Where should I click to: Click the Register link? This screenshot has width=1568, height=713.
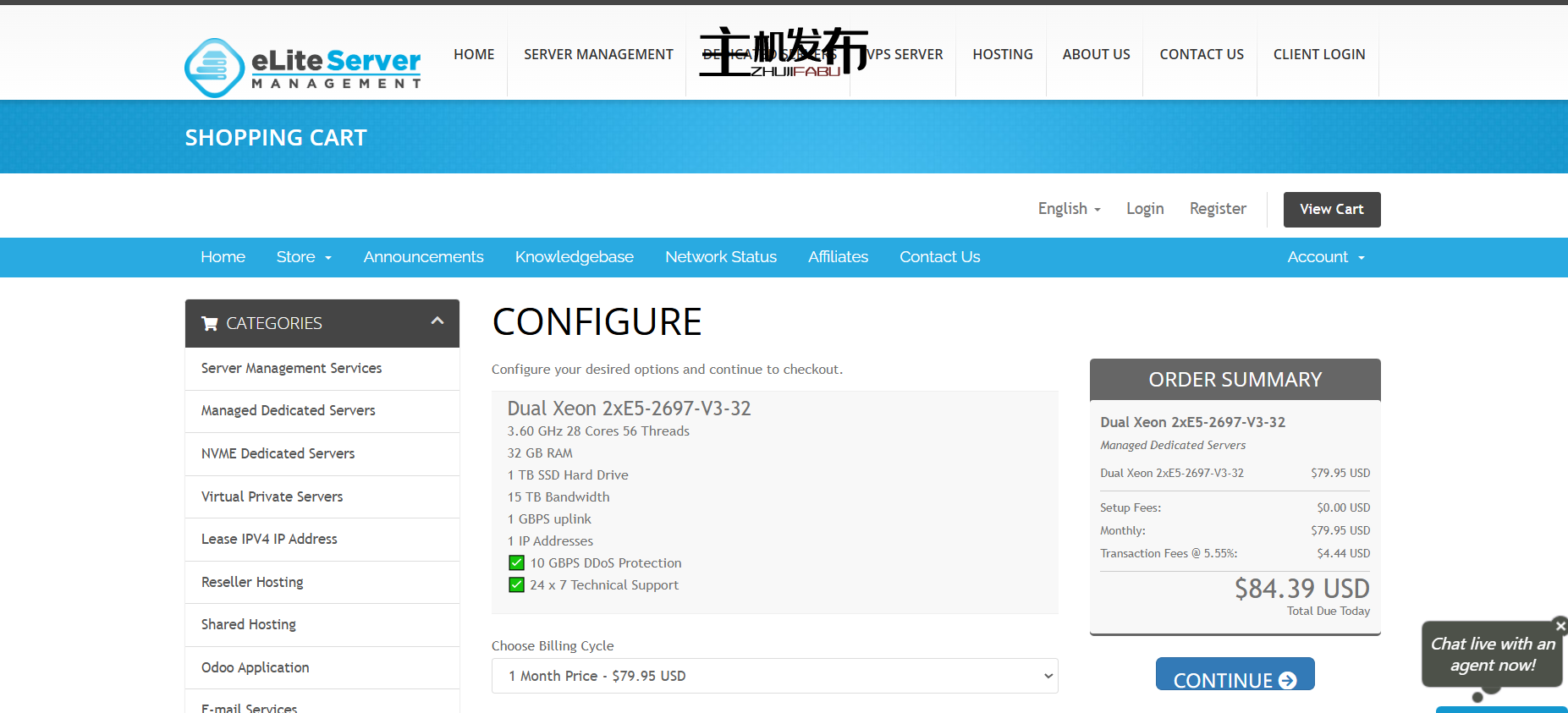click(1217, 209)
